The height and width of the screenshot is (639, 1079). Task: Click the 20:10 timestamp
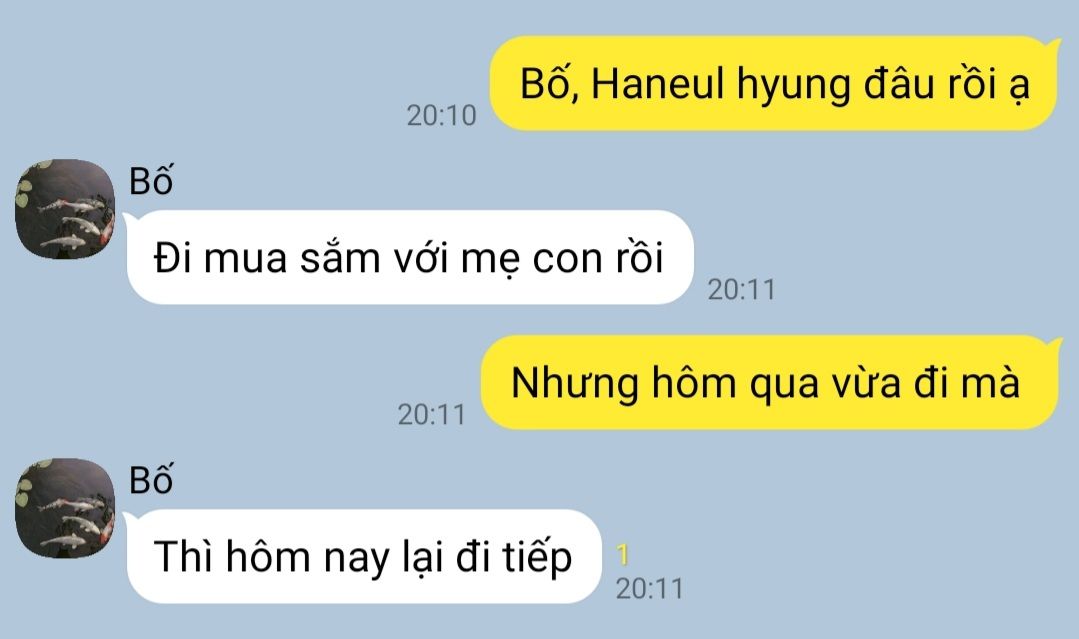[442, 115]
